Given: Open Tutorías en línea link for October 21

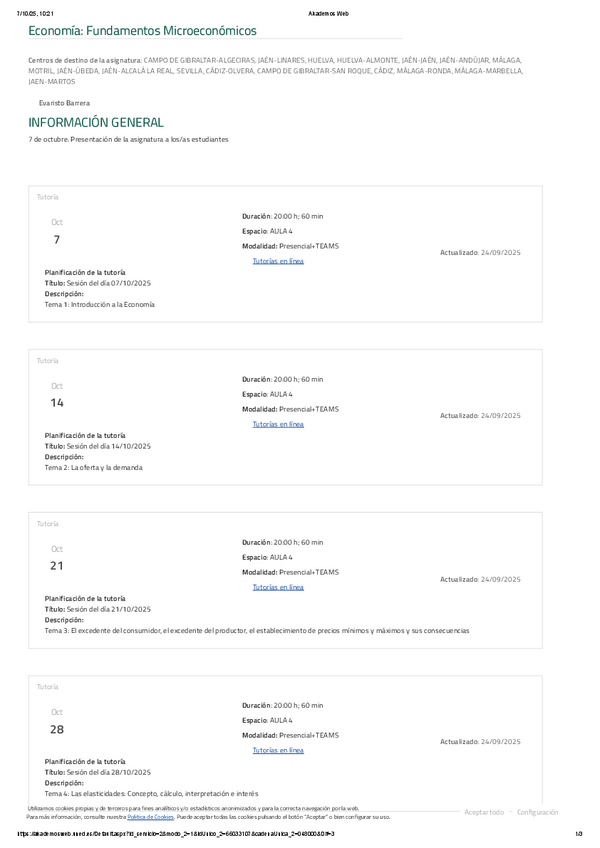Looking at the screenshot, I should 278,587.
